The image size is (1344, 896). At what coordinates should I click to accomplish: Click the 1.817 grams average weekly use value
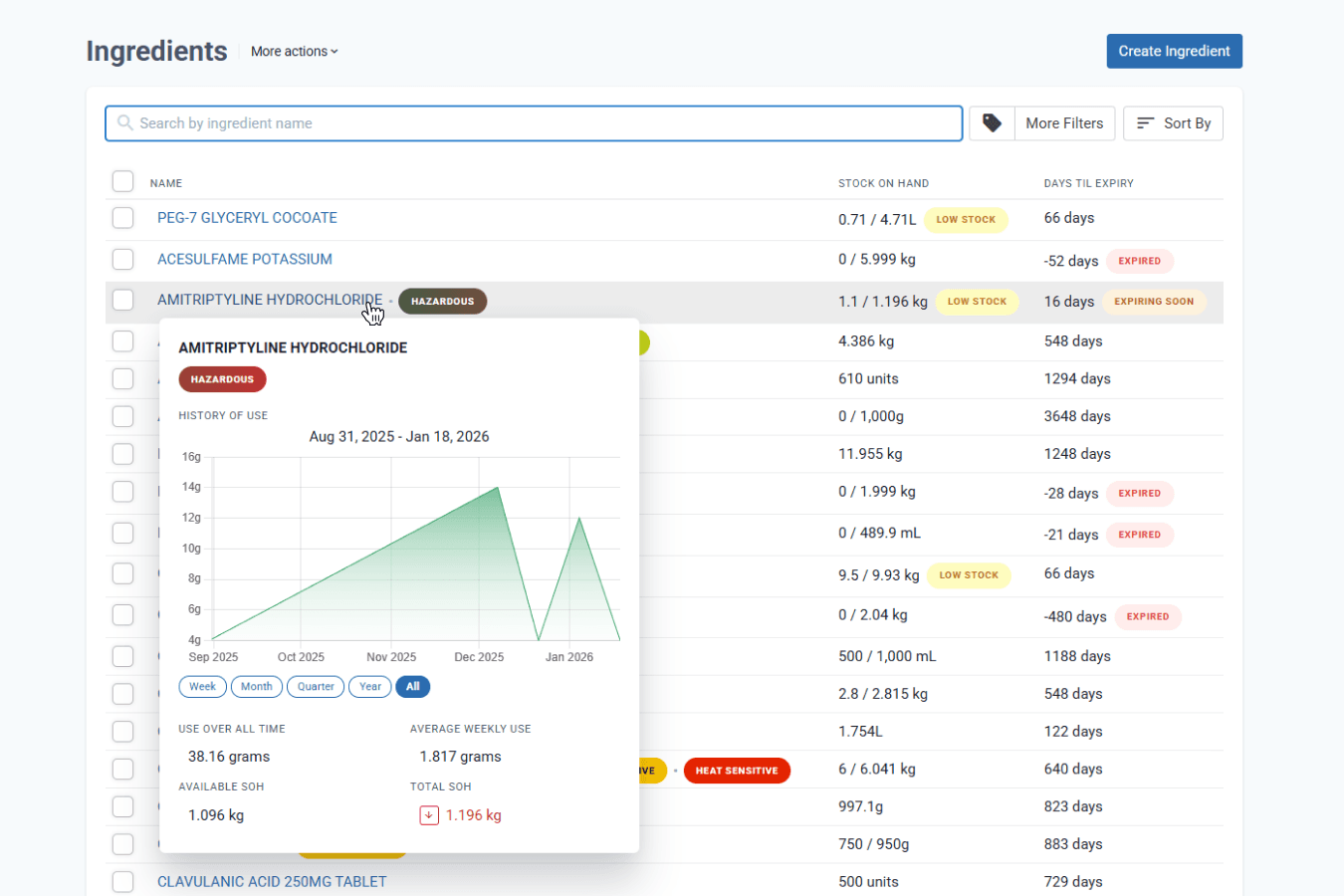click(460, 757)
